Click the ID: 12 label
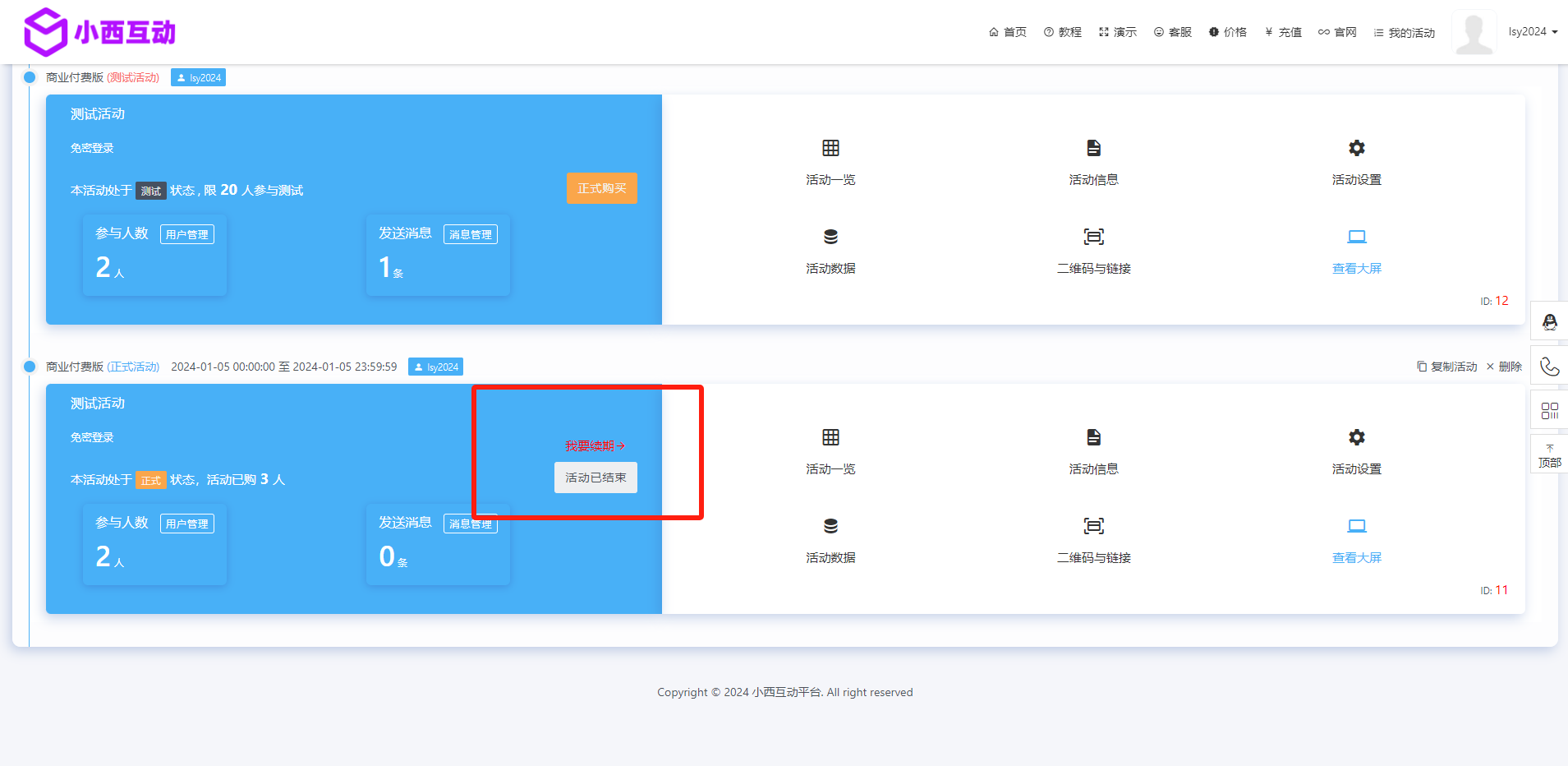The width and height of the screenshot is (1568, 766). tap(1494, 301)
